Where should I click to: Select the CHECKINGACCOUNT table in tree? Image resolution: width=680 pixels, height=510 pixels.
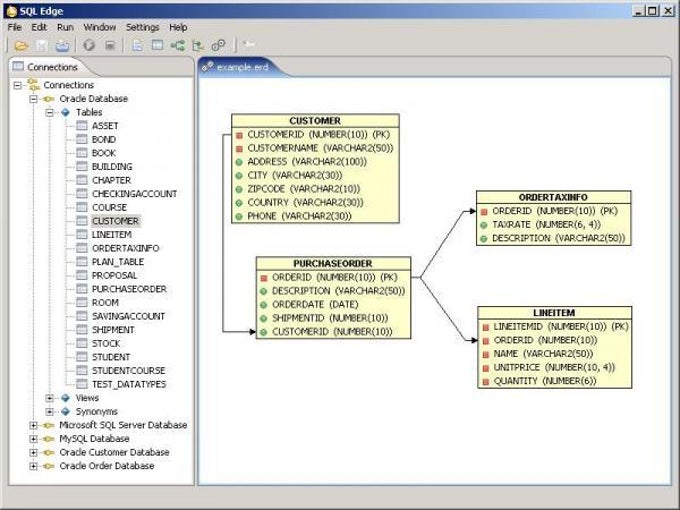coord(134,194)
